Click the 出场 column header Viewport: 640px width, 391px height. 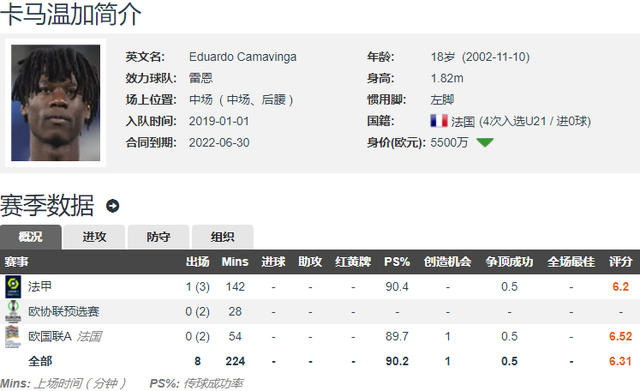(198, 262)
